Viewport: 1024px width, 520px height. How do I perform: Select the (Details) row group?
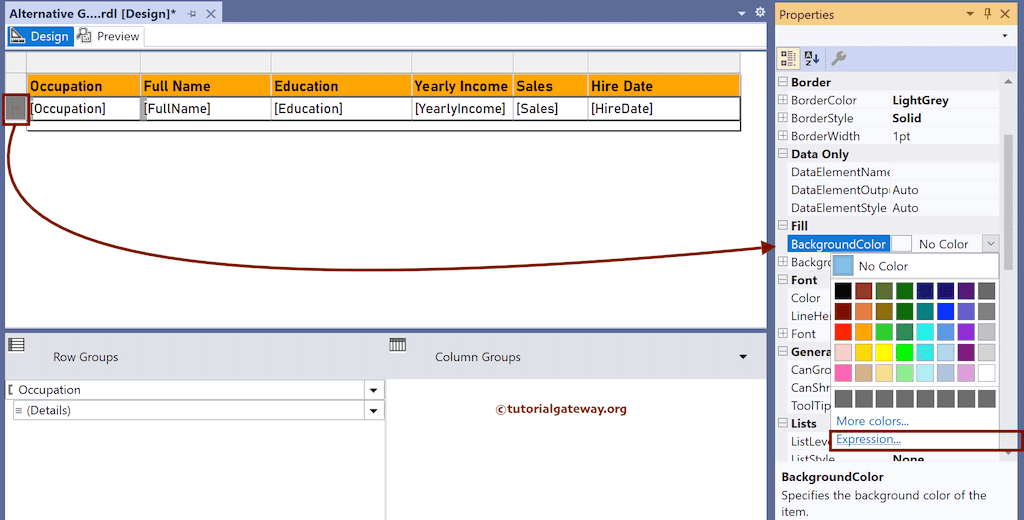click(189, 410)
